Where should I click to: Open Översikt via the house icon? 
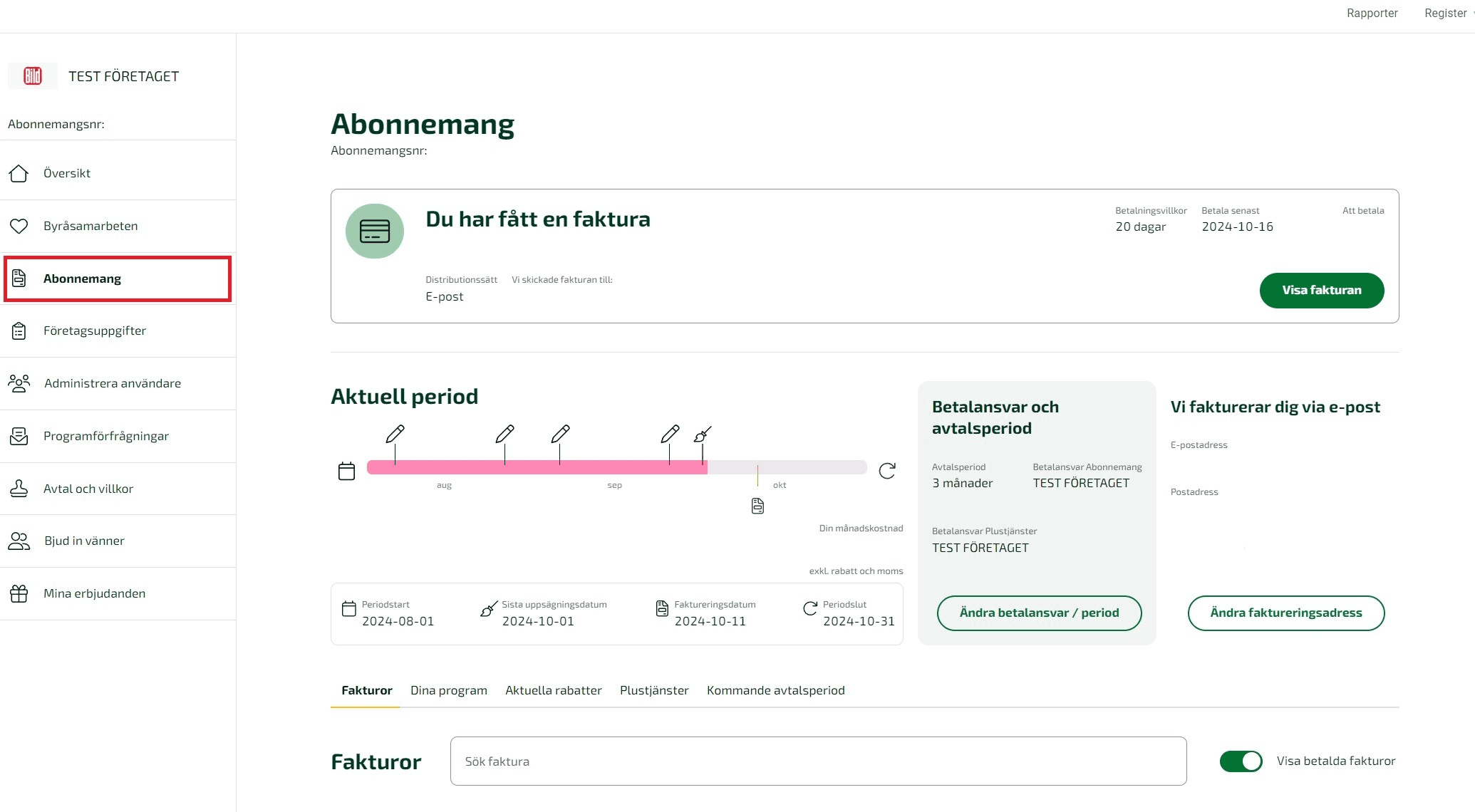point(19,173)
